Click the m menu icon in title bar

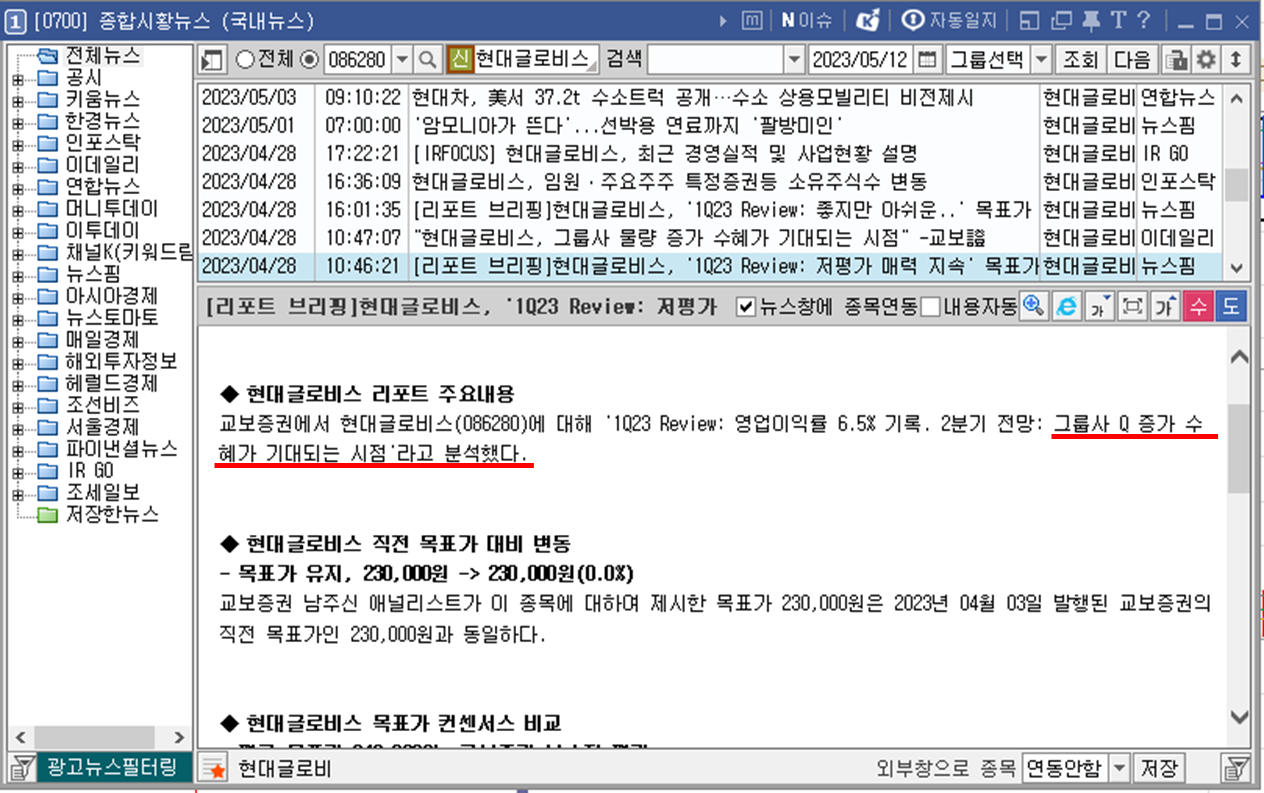coord(753,20)
